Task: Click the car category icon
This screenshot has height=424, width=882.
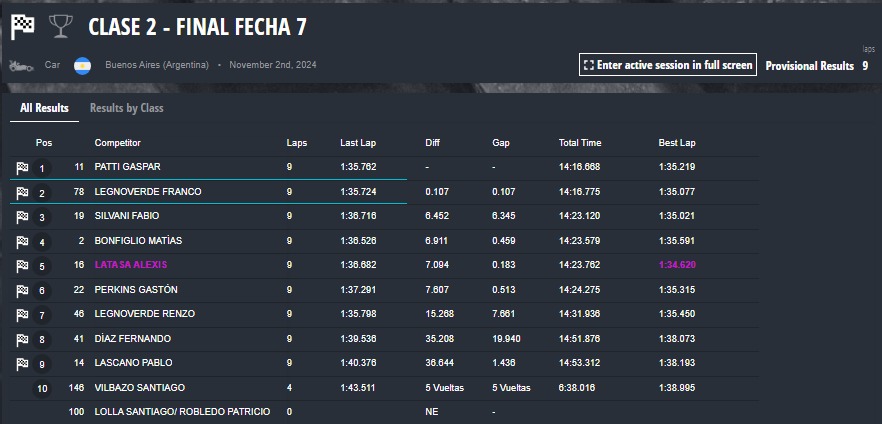Action: pyautogui.click(x=18, y=65)
